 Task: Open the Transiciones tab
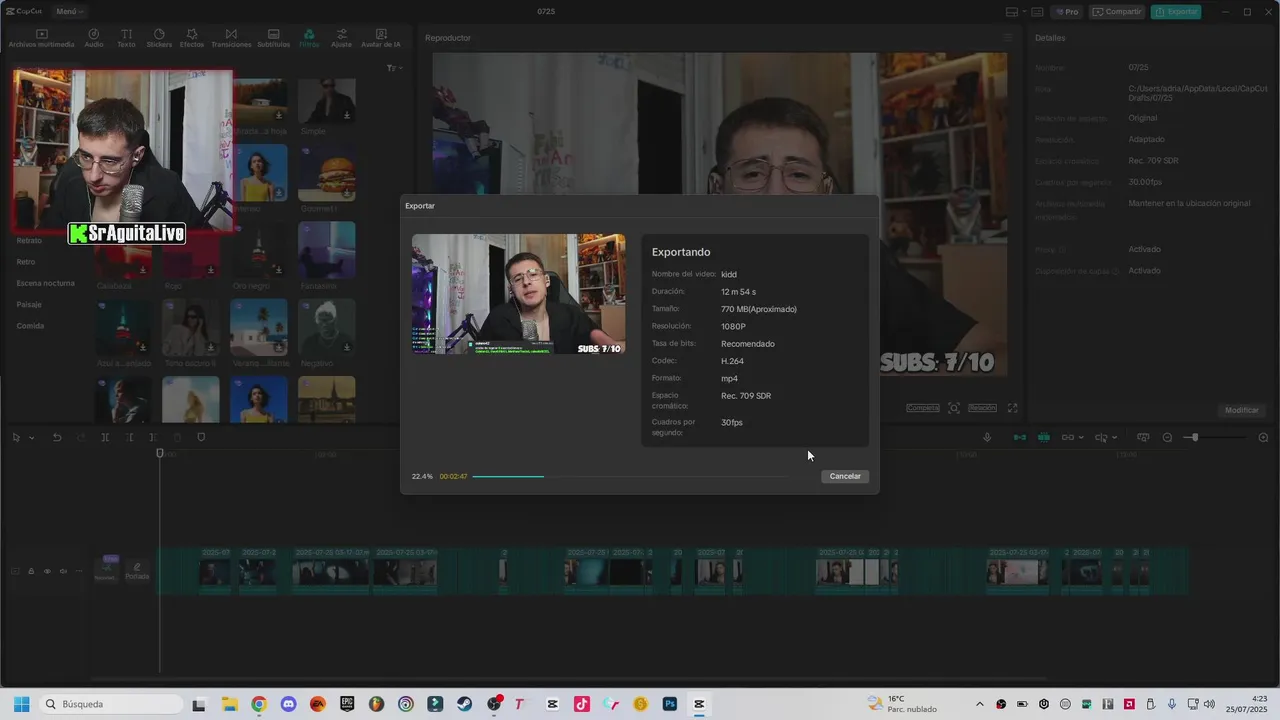tap(231, 38)
